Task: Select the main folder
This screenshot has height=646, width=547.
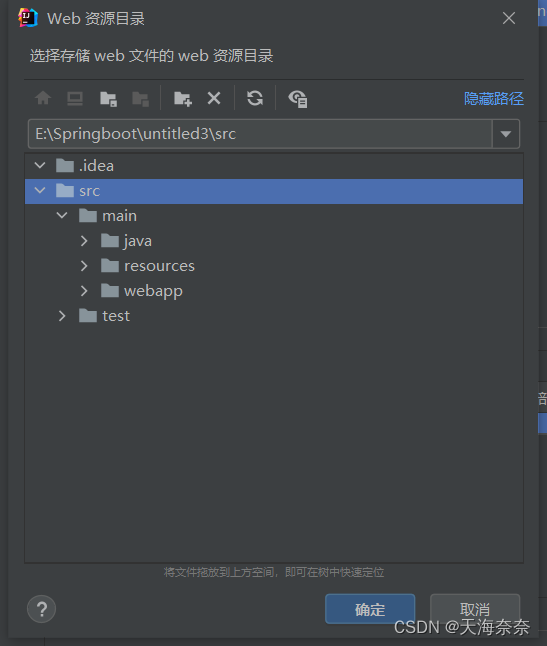Action: pos(108,216)
